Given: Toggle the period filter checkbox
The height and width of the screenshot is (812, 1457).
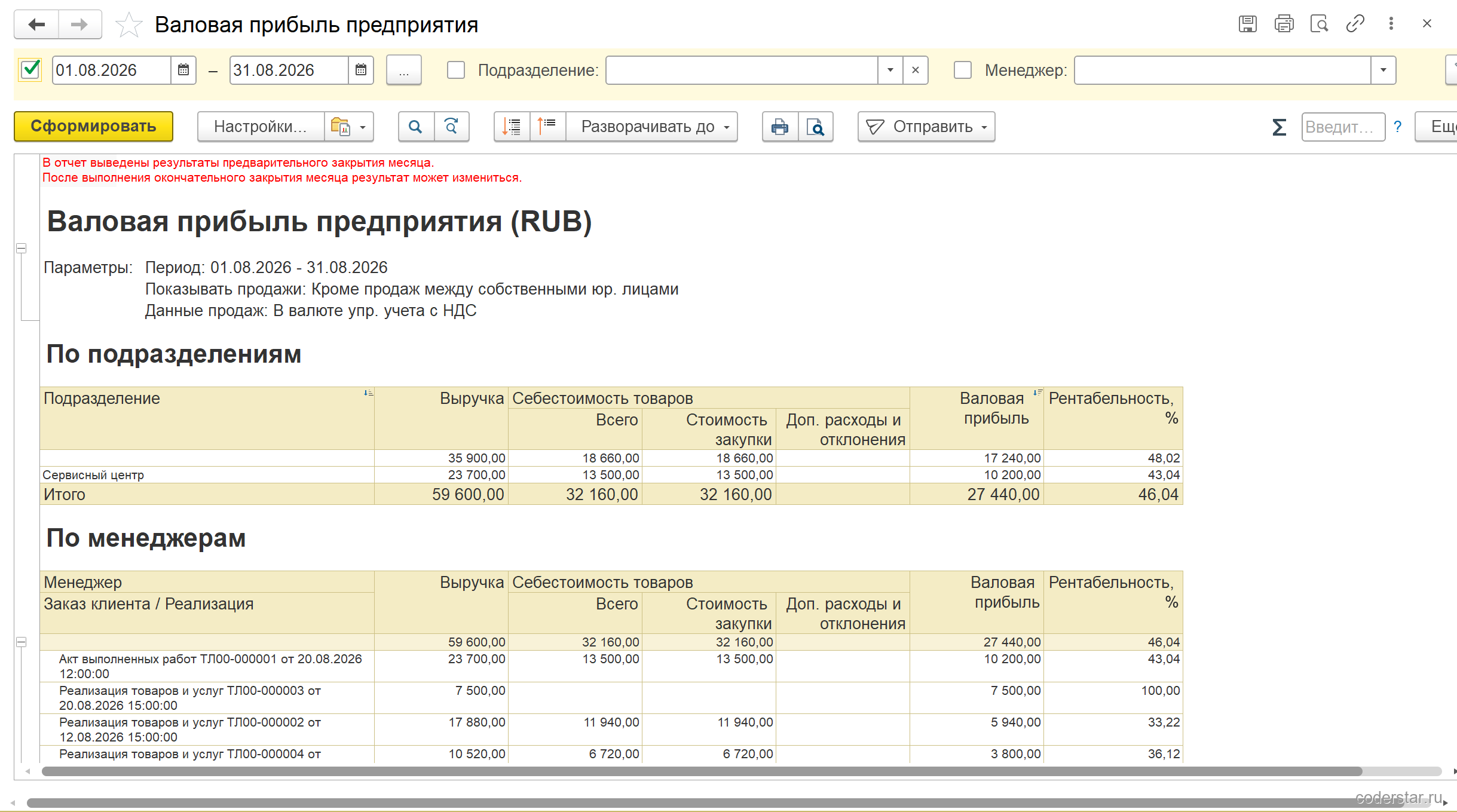Looking at the screenshot, I should tap(30, 70).
